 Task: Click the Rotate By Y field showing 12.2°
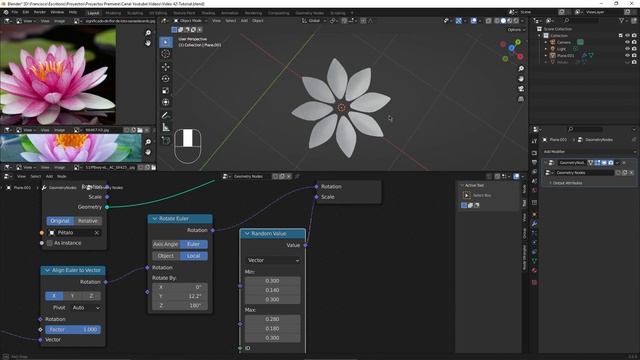tap(180, 296)
